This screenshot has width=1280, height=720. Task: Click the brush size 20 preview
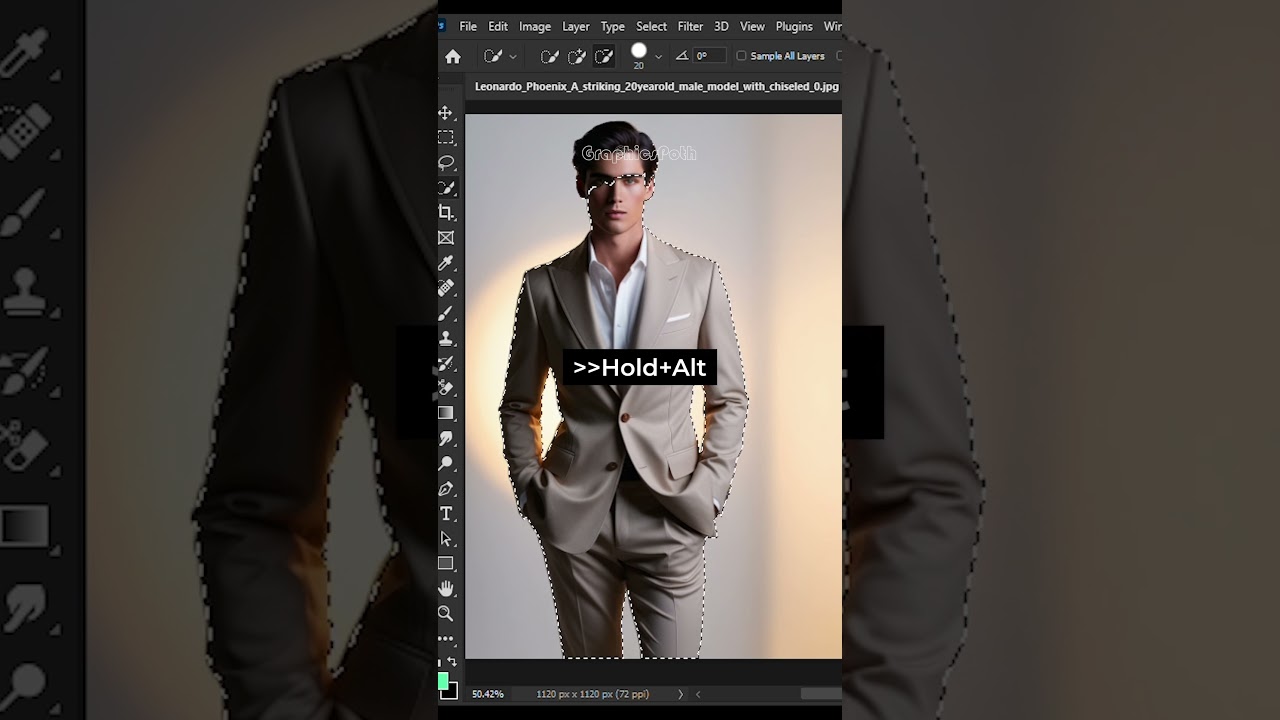point(639,56)
